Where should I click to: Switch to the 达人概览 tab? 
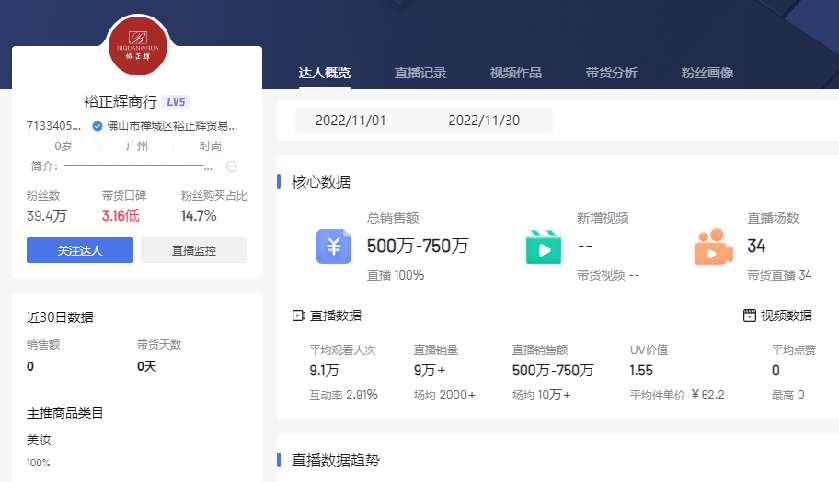pos(324,73)
